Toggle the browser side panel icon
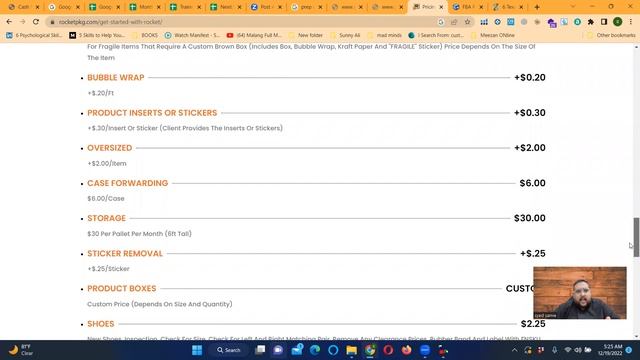 tap(604, 22)
